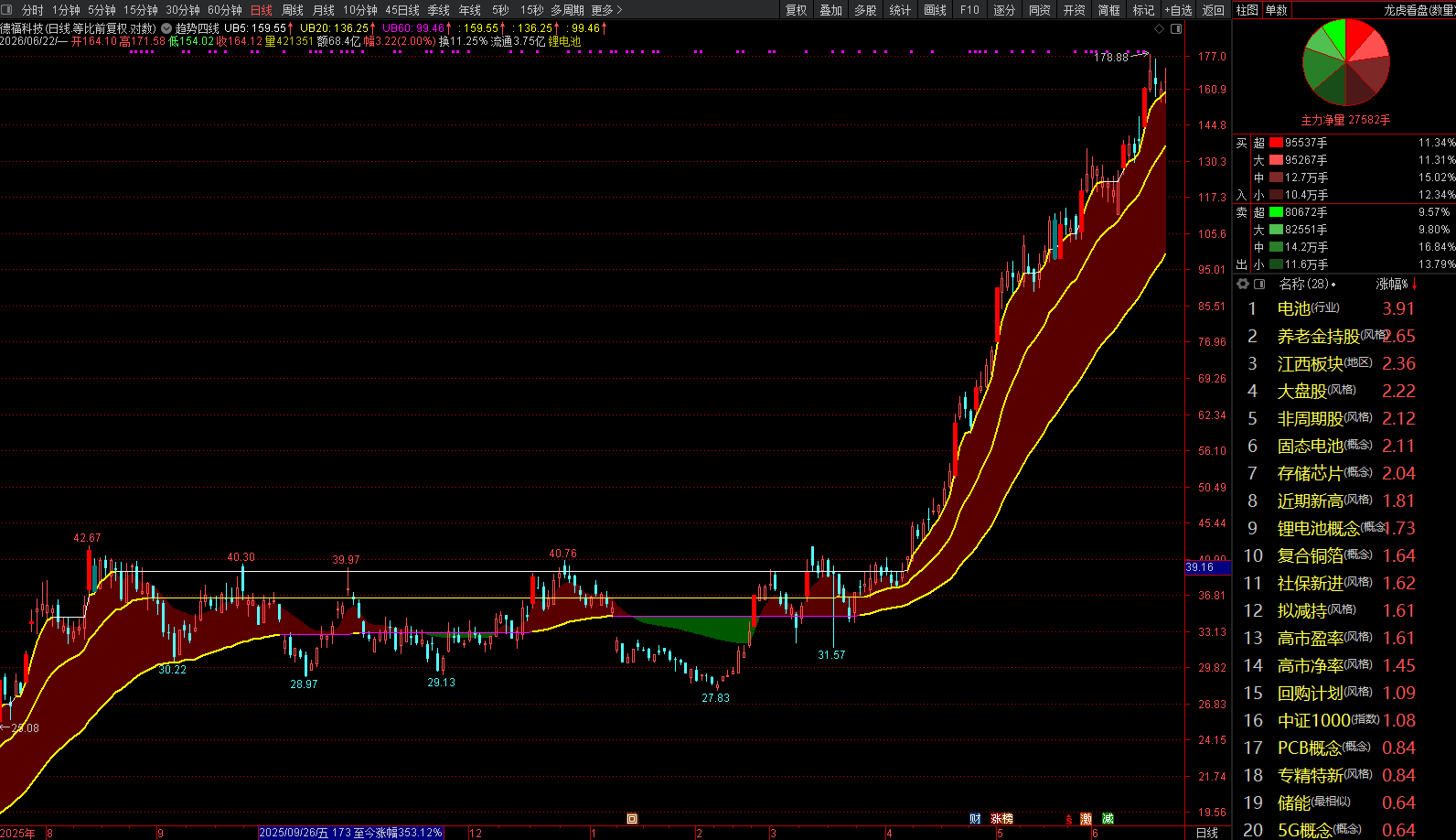
Task: Select the 电池(行业) sector row
Action: coord(1344,308)
